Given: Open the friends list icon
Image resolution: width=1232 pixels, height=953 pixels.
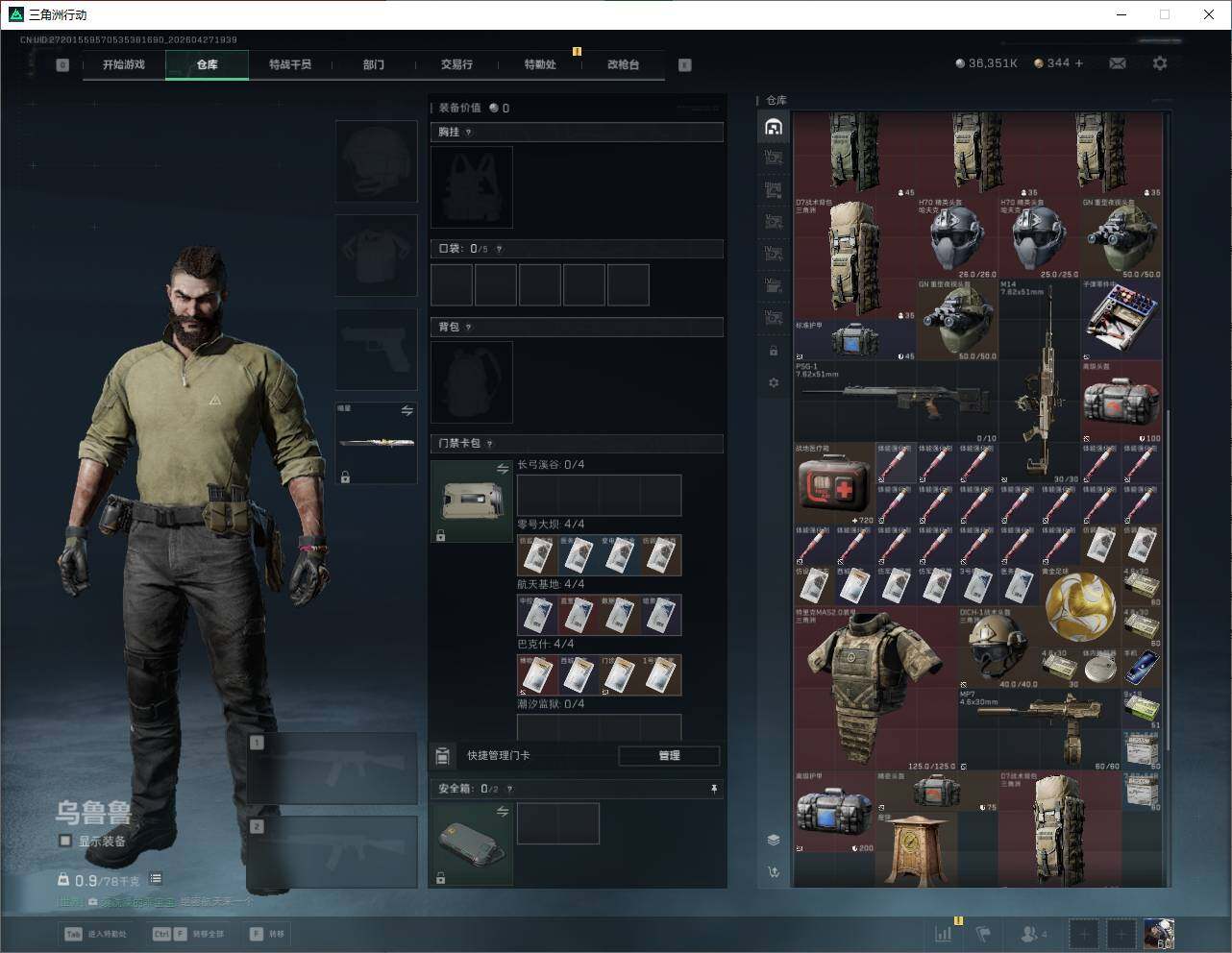Looking at the screenshot, I should (1034, 934).
